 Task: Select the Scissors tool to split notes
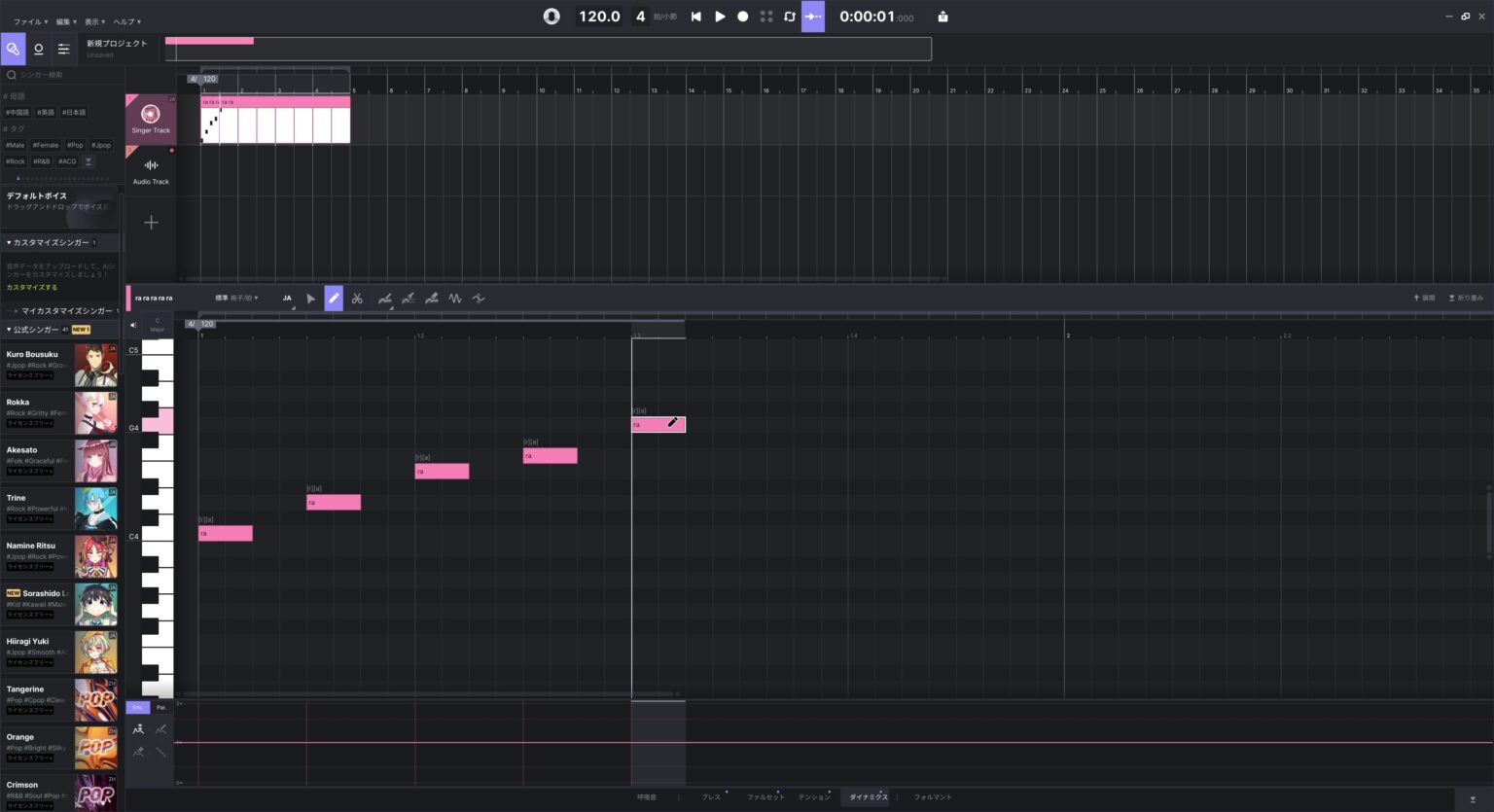coord(357,299)
